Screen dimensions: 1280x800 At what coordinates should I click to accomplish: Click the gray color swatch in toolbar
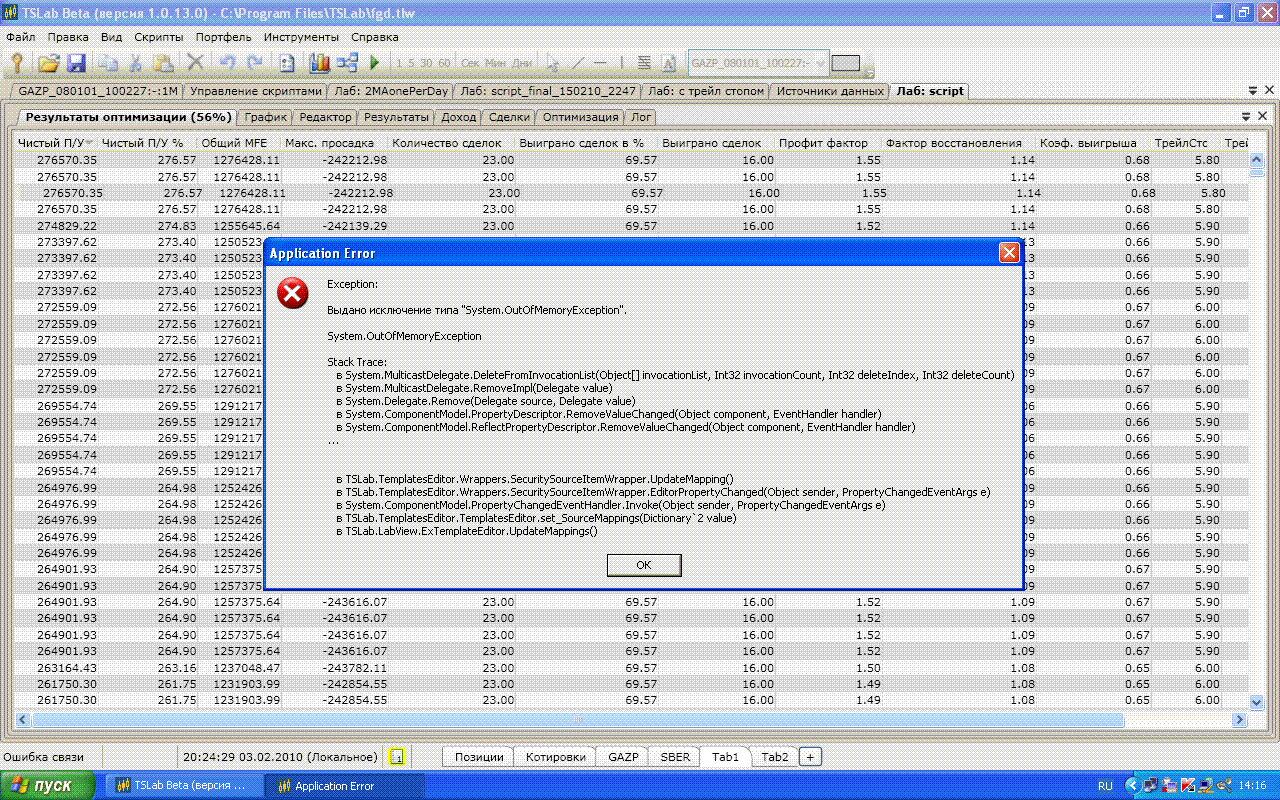point(846,63)
